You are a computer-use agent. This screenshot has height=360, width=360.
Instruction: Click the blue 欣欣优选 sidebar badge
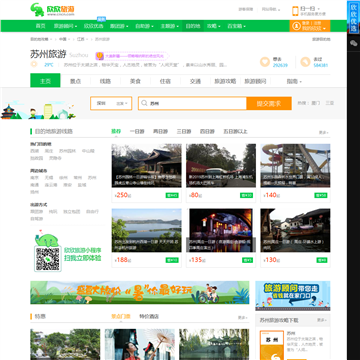click(353, 17)
